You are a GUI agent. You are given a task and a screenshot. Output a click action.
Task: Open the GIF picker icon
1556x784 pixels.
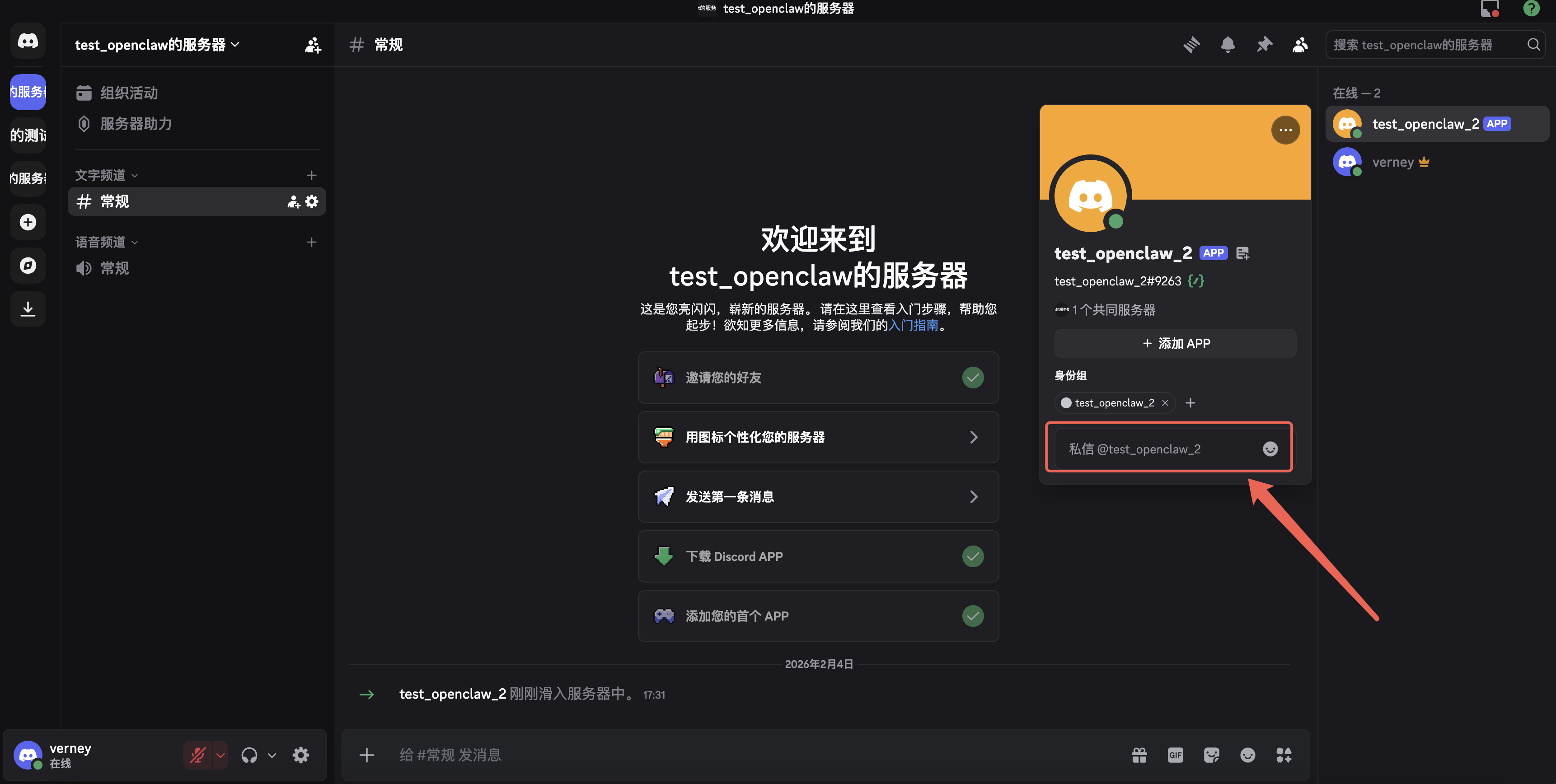point(1175,755)
